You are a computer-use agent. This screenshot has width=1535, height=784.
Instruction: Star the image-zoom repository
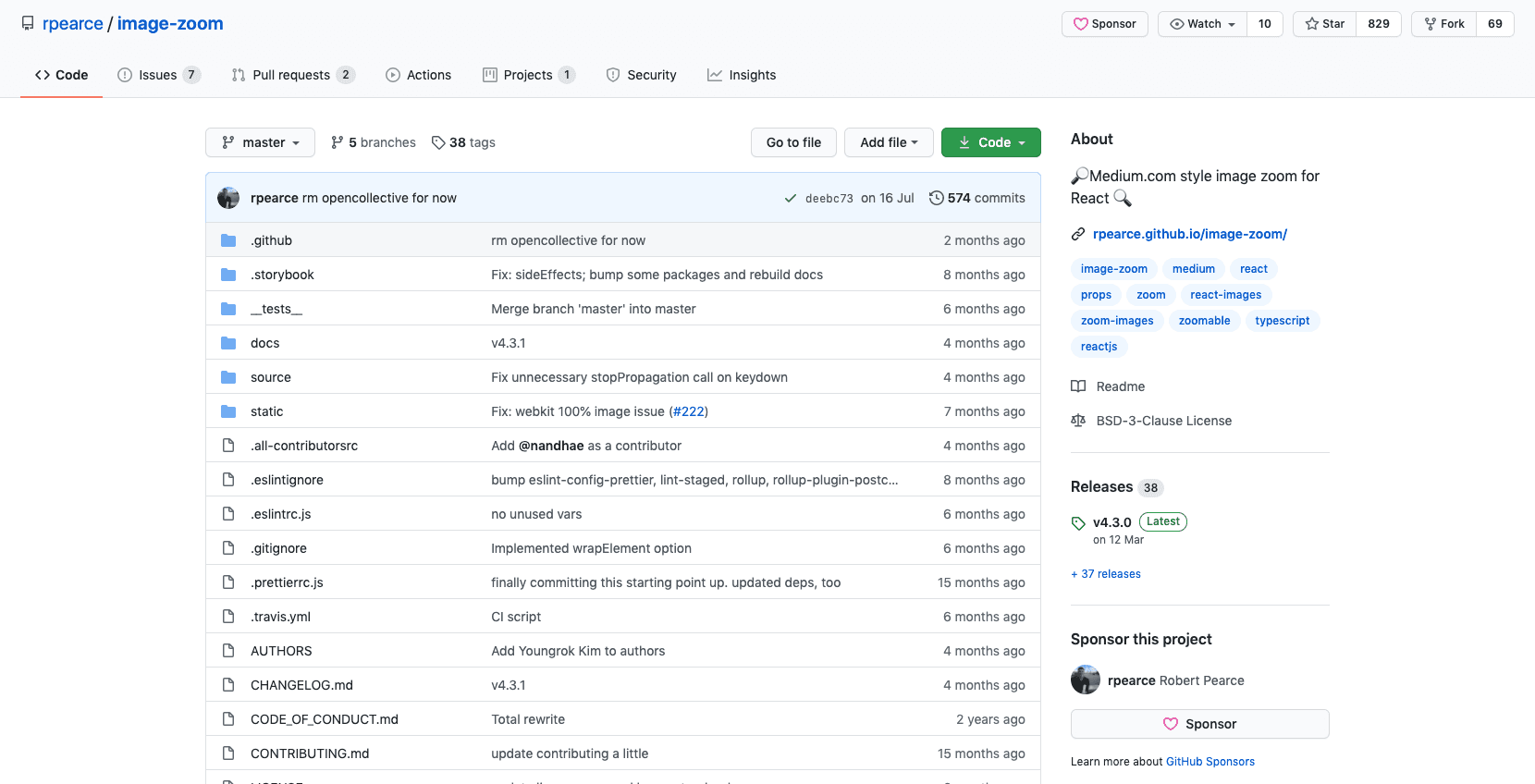click(1325, 24)
